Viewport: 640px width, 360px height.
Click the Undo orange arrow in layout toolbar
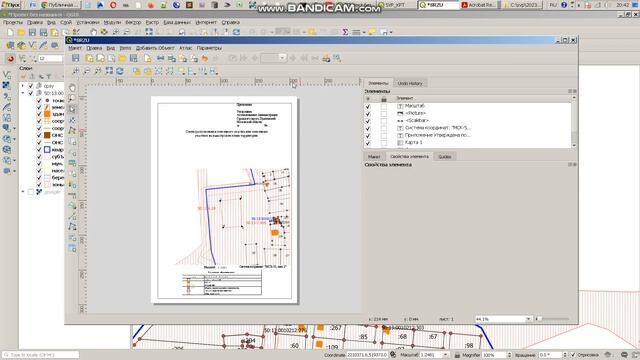(205, 58)
